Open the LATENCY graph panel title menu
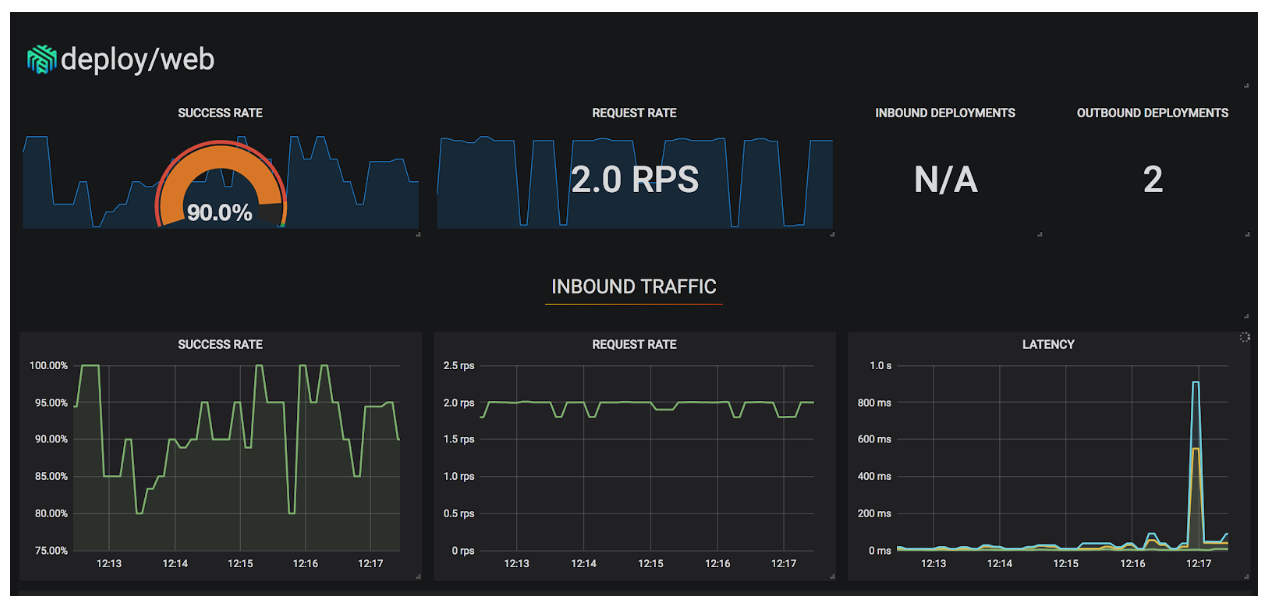The width and height of the screenshot is (1268, 606). pos(1048,344)
